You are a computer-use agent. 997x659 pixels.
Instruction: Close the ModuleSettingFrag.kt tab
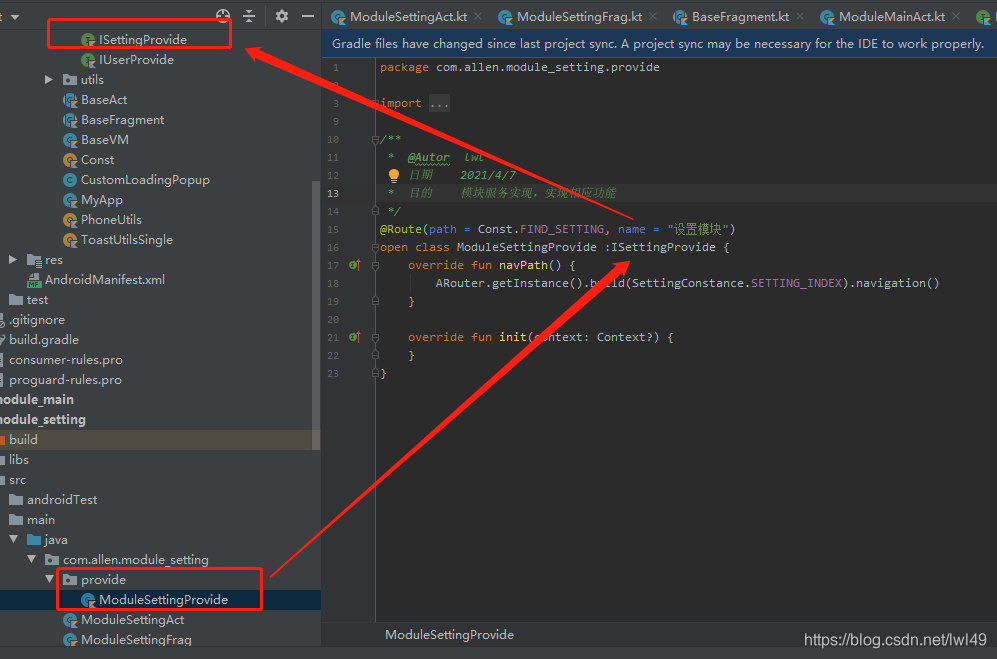(x=653, y=16)
